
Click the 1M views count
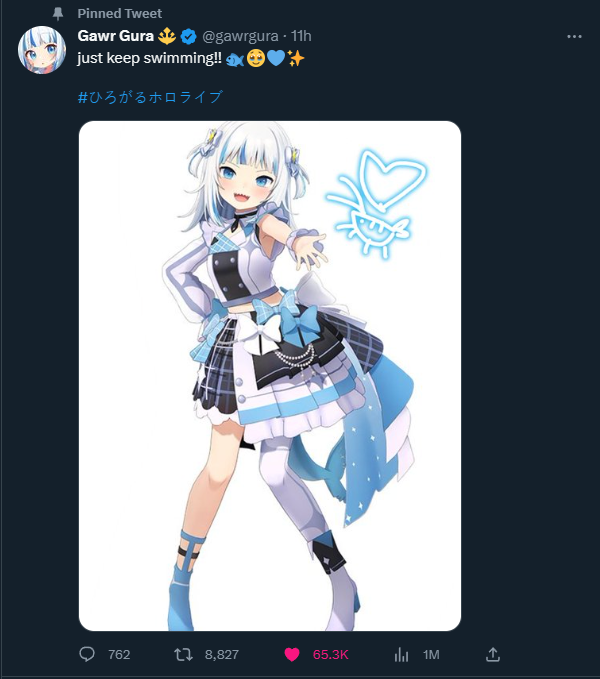[x=431, y=654]
